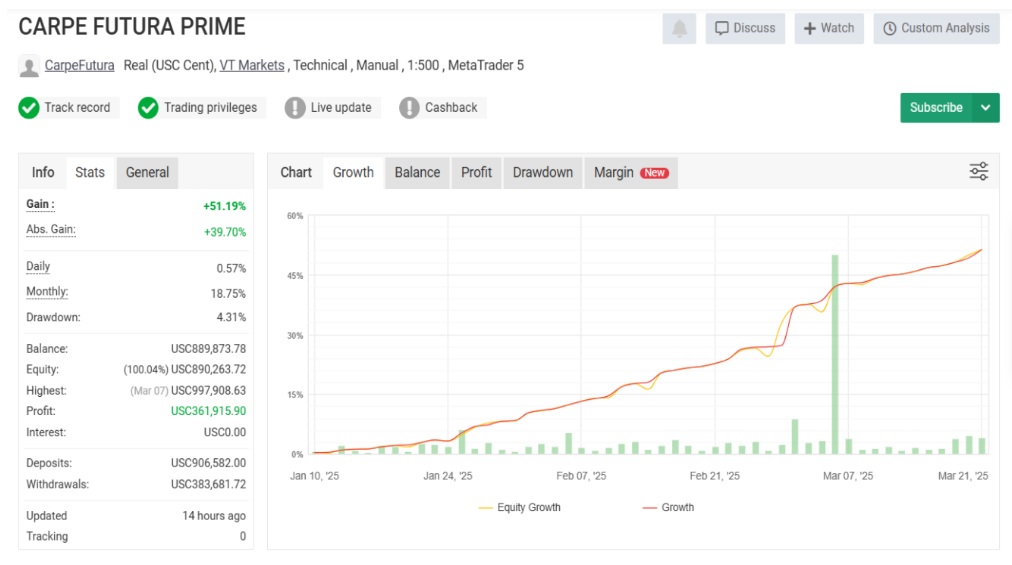Select the Track record label
This screenshot has width=1012, height=565.
point(77,108)
